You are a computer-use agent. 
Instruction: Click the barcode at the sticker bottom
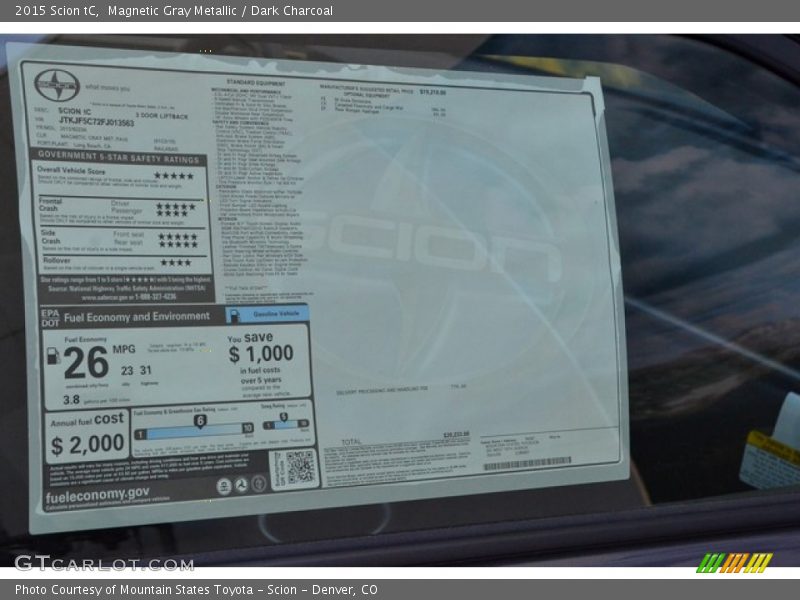tap(528, 464)
